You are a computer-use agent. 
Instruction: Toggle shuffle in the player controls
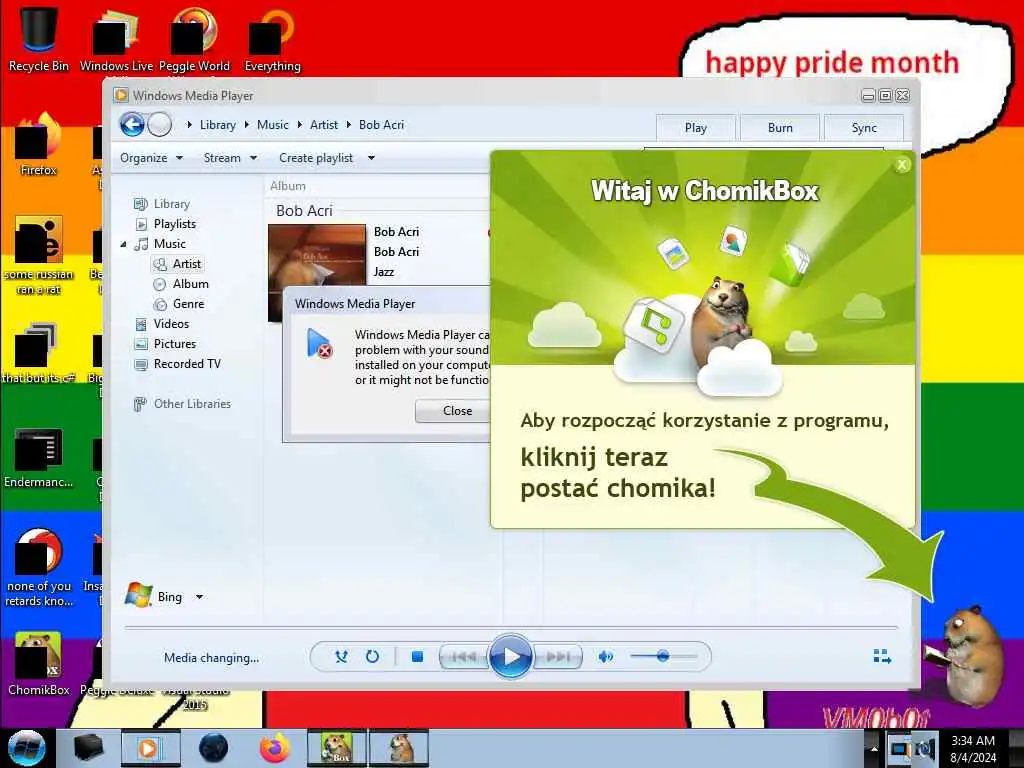pos(341,656)
